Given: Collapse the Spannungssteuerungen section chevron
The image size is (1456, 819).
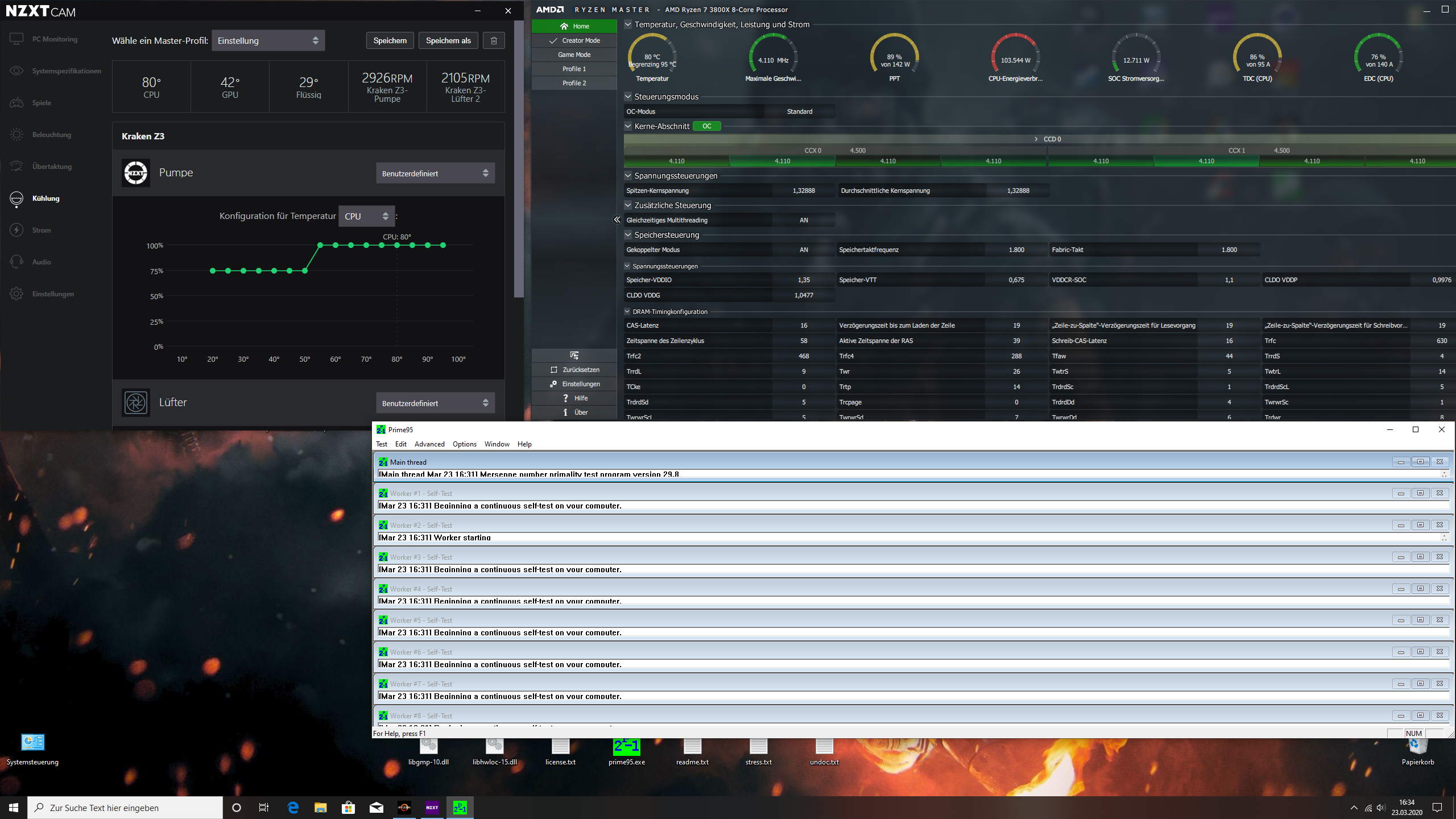Looking at the screenshot, I should pos(628,176).
